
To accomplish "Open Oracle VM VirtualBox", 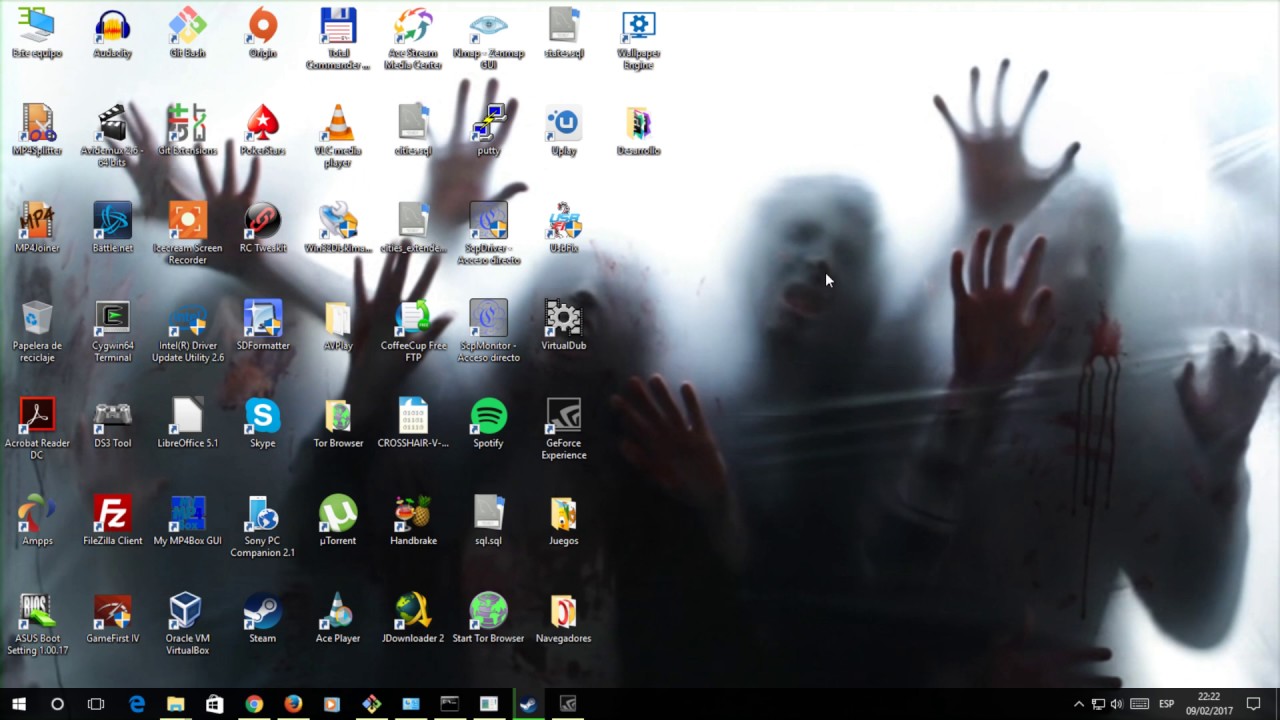I will click(x=187, y=610).
